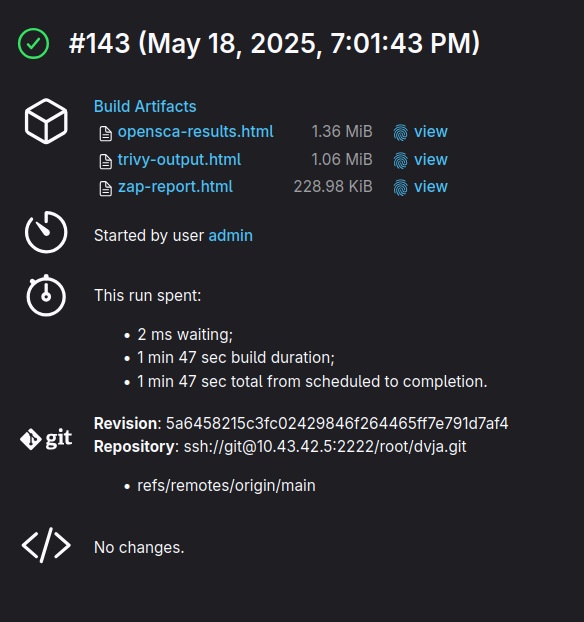The image size is (584, 622).
Task: Click fingerprint icon for zap-report.html
Action: (x=401, y=188)
